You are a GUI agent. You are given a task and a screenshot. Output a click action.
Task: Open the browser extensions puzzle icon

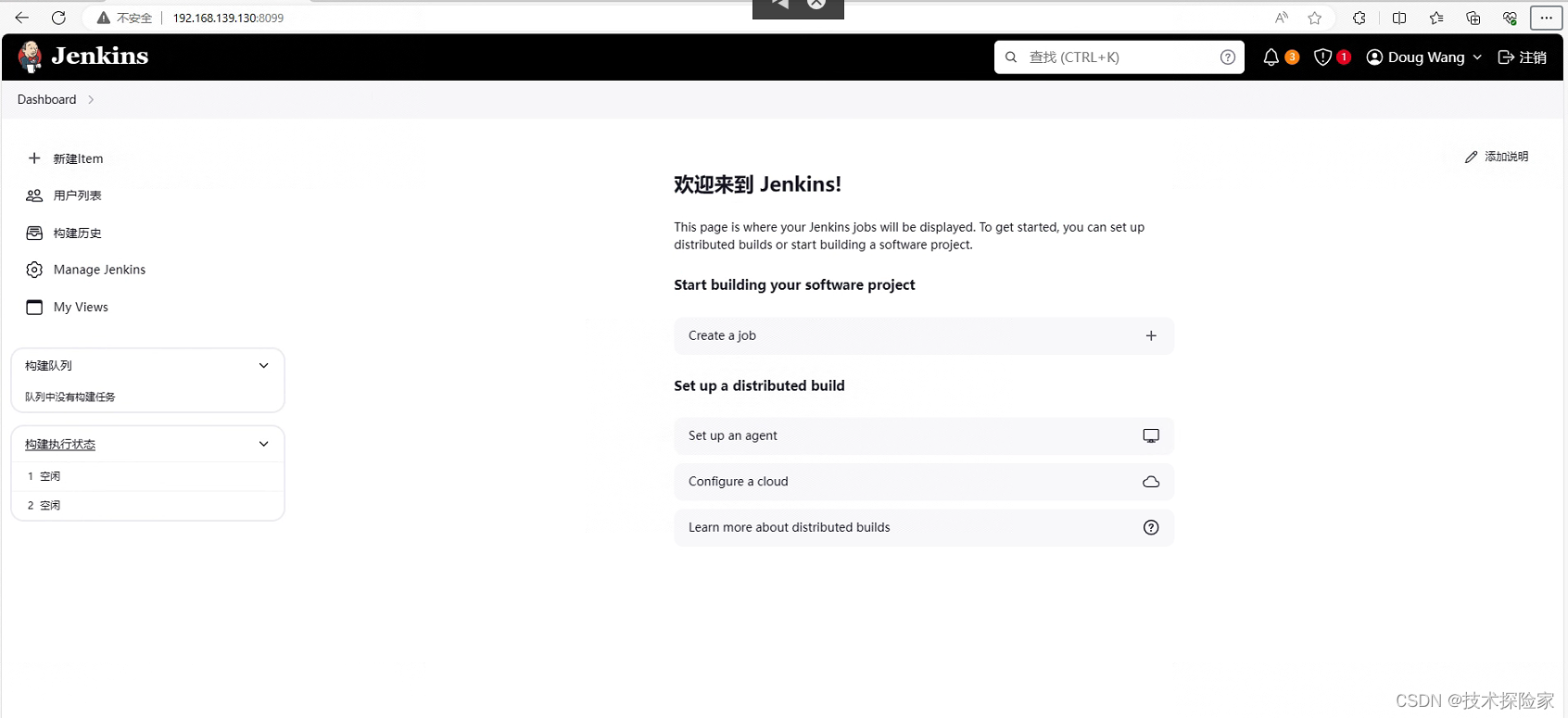tap(1359, 18)
